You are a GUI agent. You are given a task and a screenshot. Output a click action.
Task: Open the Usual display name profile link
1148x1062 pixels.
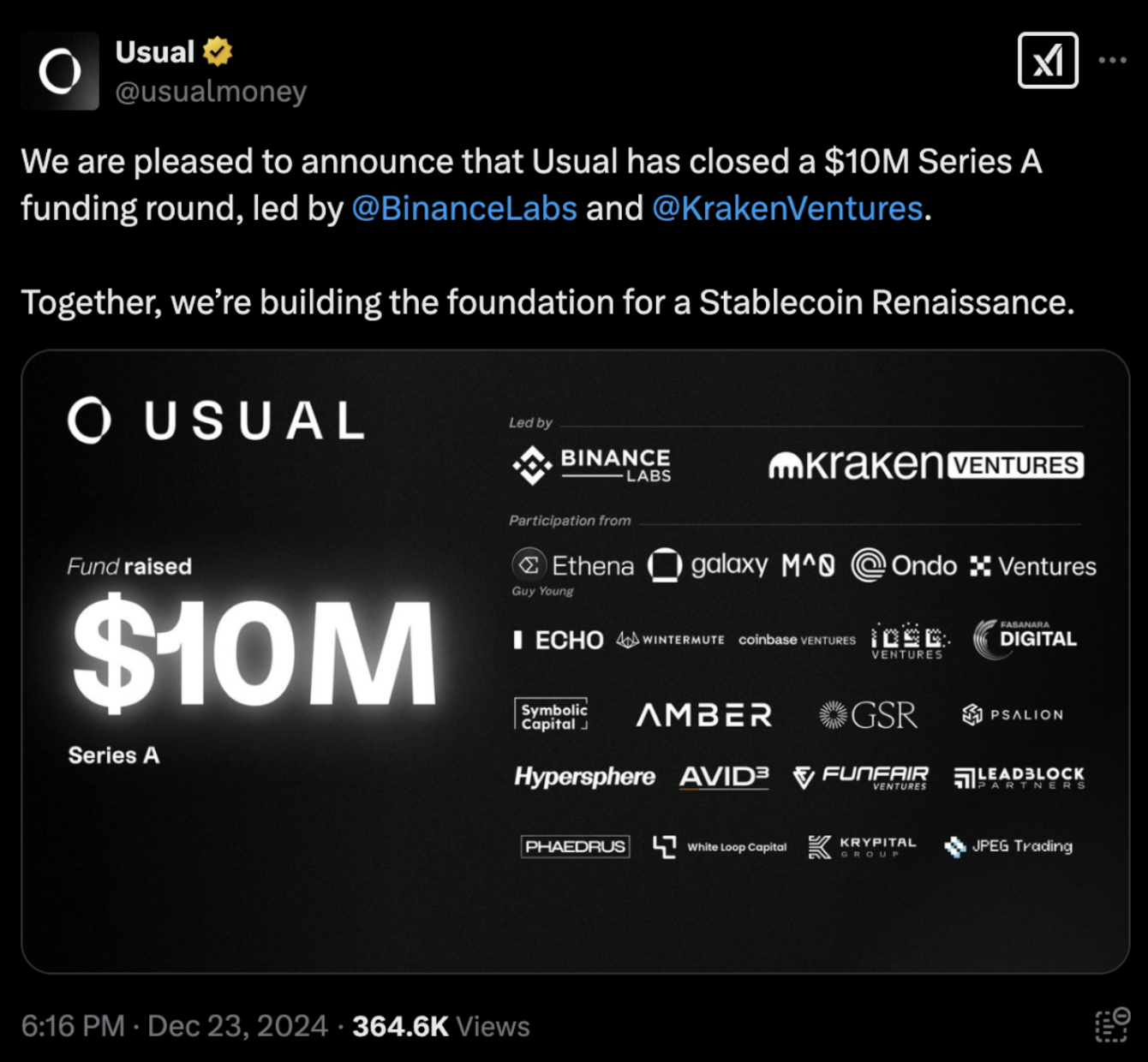[x=155, y=52]
